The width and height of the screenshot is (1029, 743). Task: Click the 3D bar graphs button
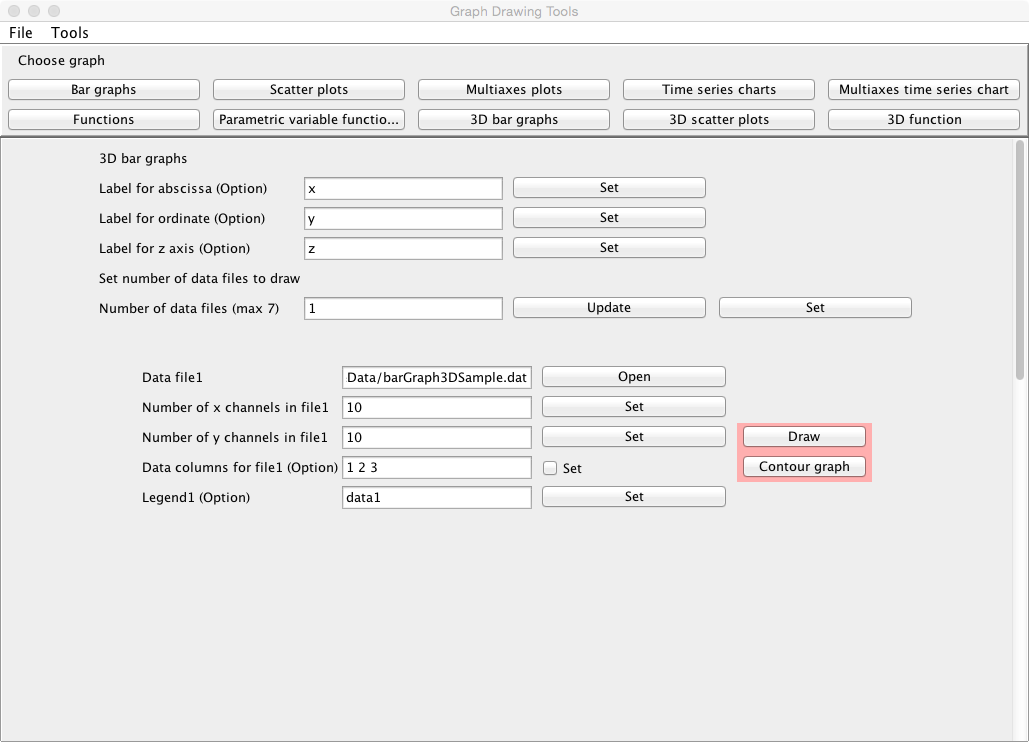click(514, 119)
